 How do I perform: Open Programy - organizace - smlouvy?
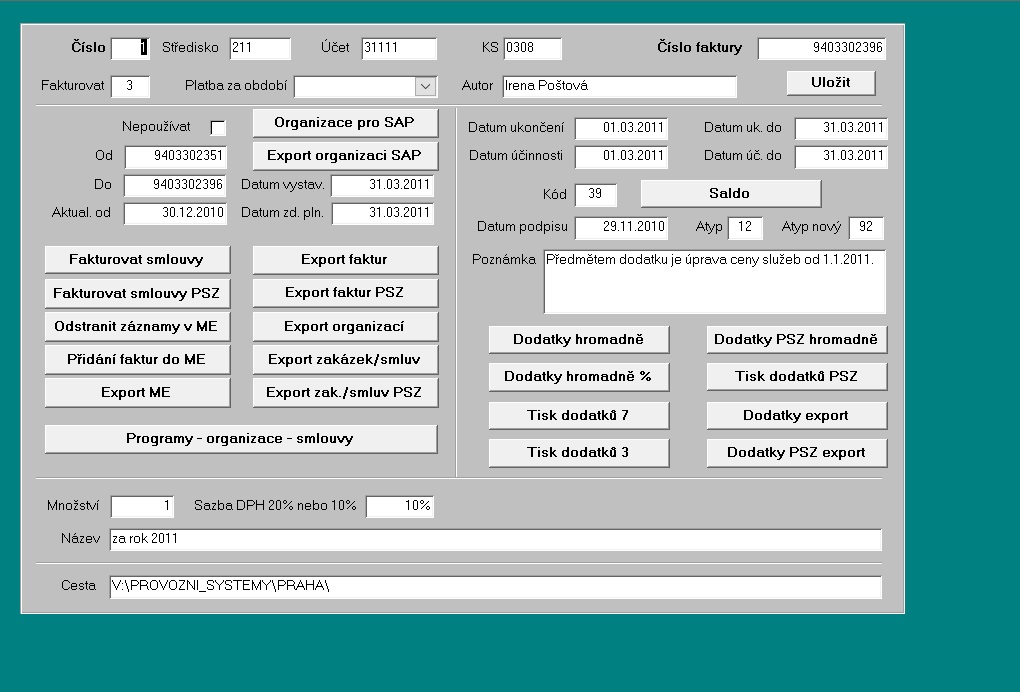(241, 439)
